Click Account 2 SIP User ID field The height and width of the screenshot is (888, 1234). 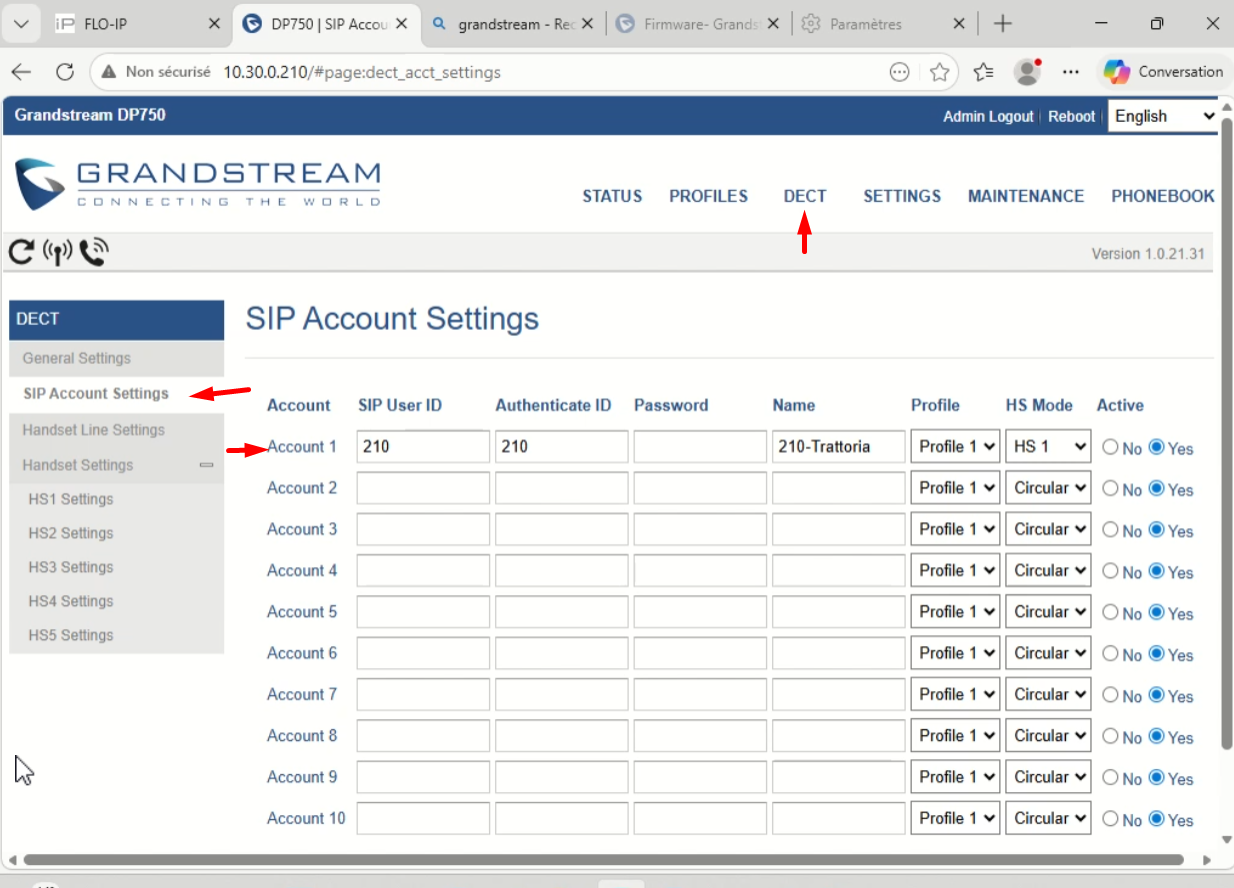423,488
